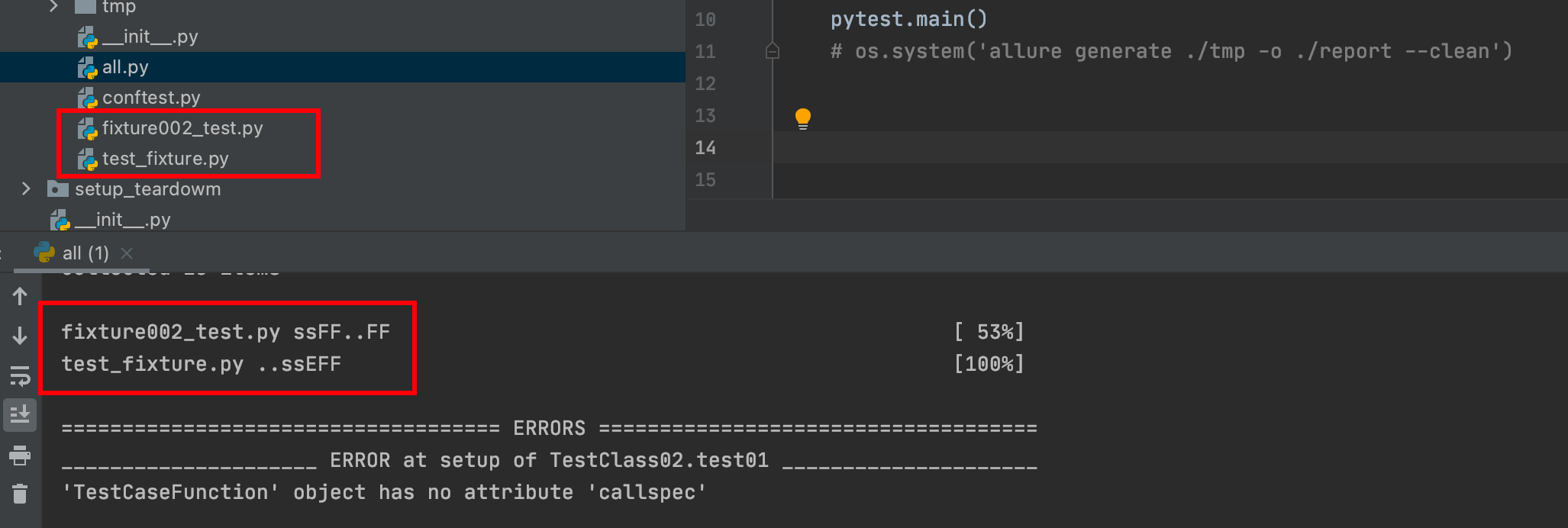Click the down arrow in the run toolbar
Screen dimensions: 1568x528
tap(20, 336)
